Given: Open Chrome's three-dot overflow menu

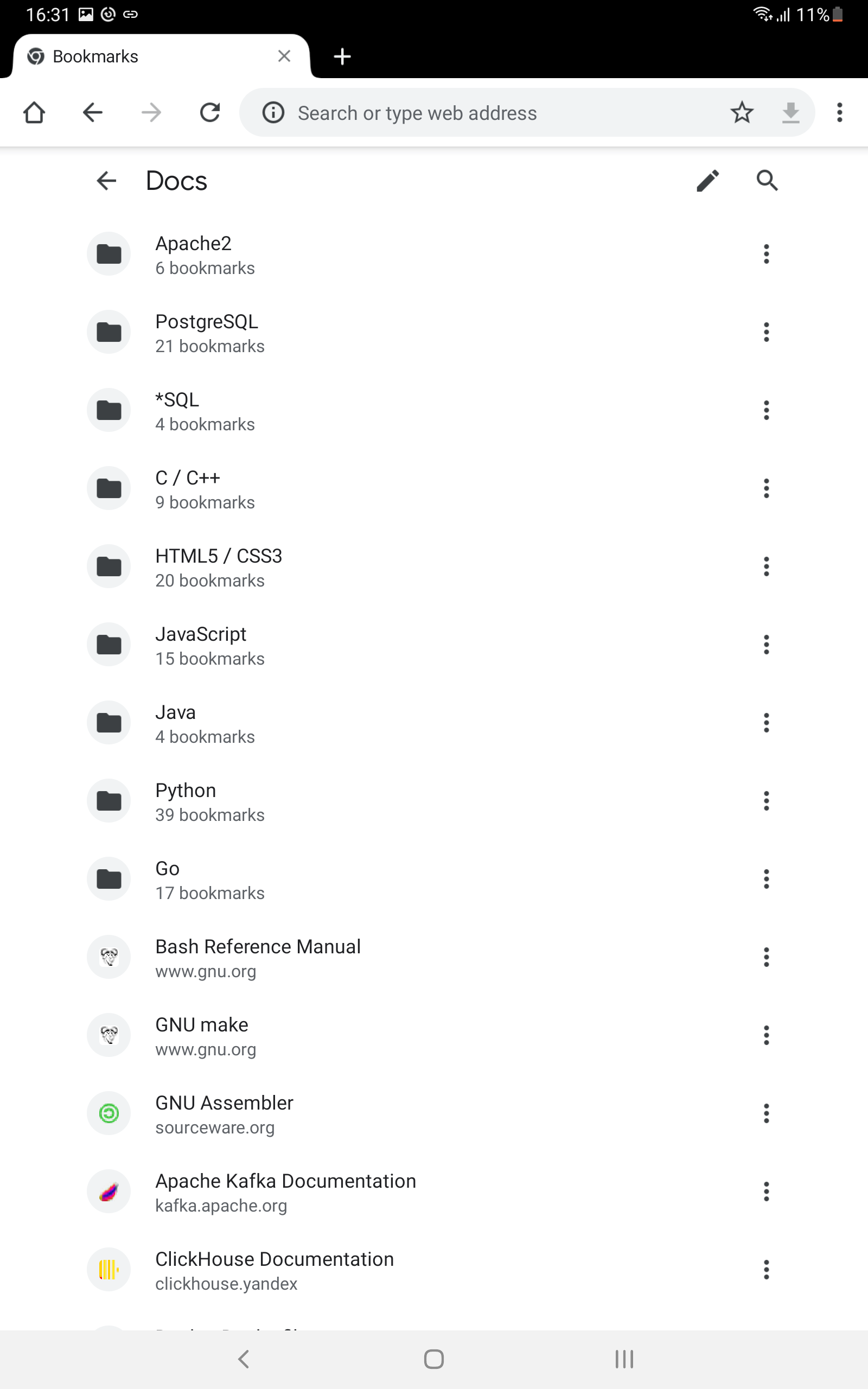Looking at the screenshot, I should [839, 112].
